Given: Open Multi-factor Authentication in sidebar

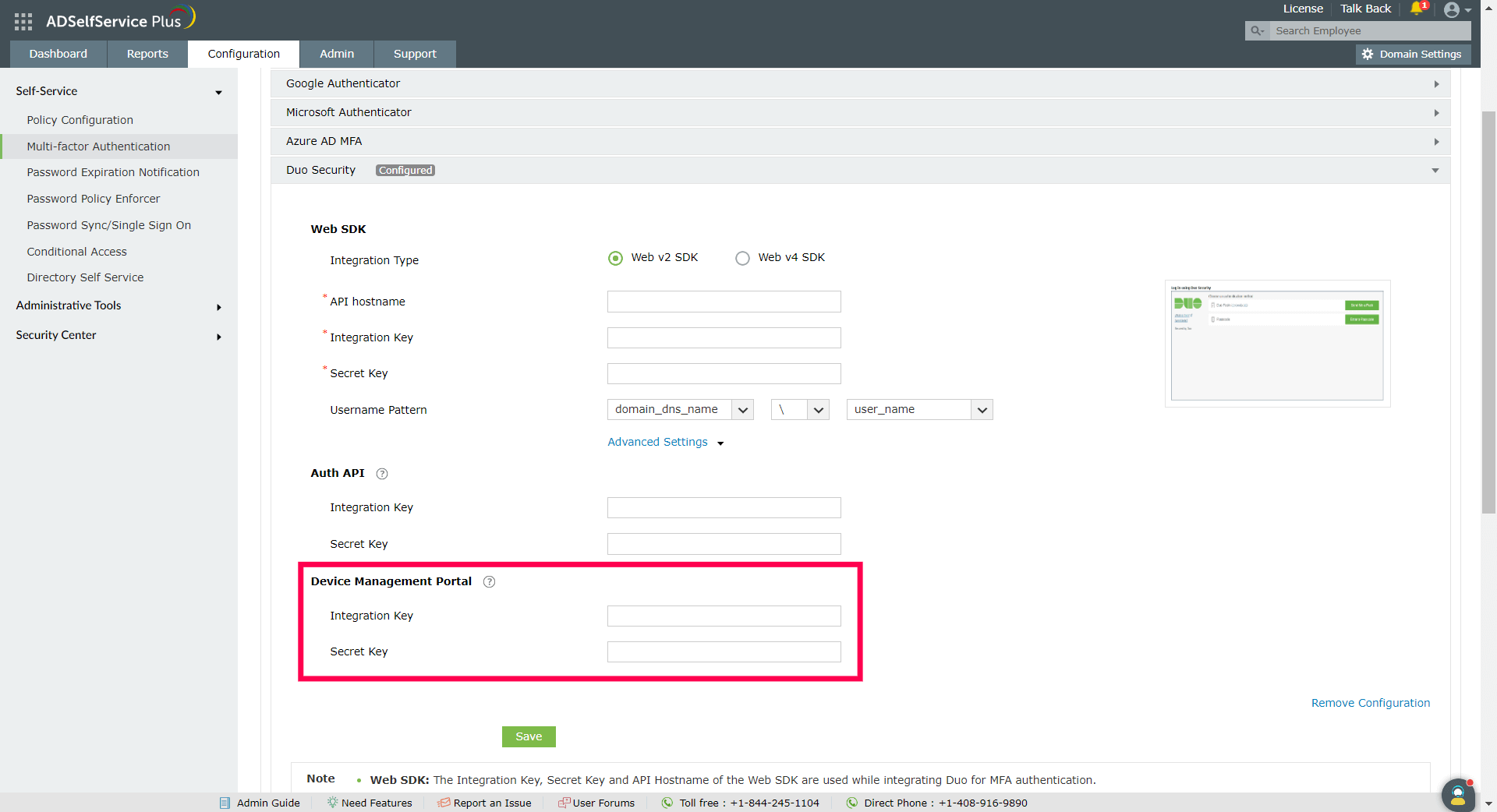Looking at the screenshot, I should (98, 147).
